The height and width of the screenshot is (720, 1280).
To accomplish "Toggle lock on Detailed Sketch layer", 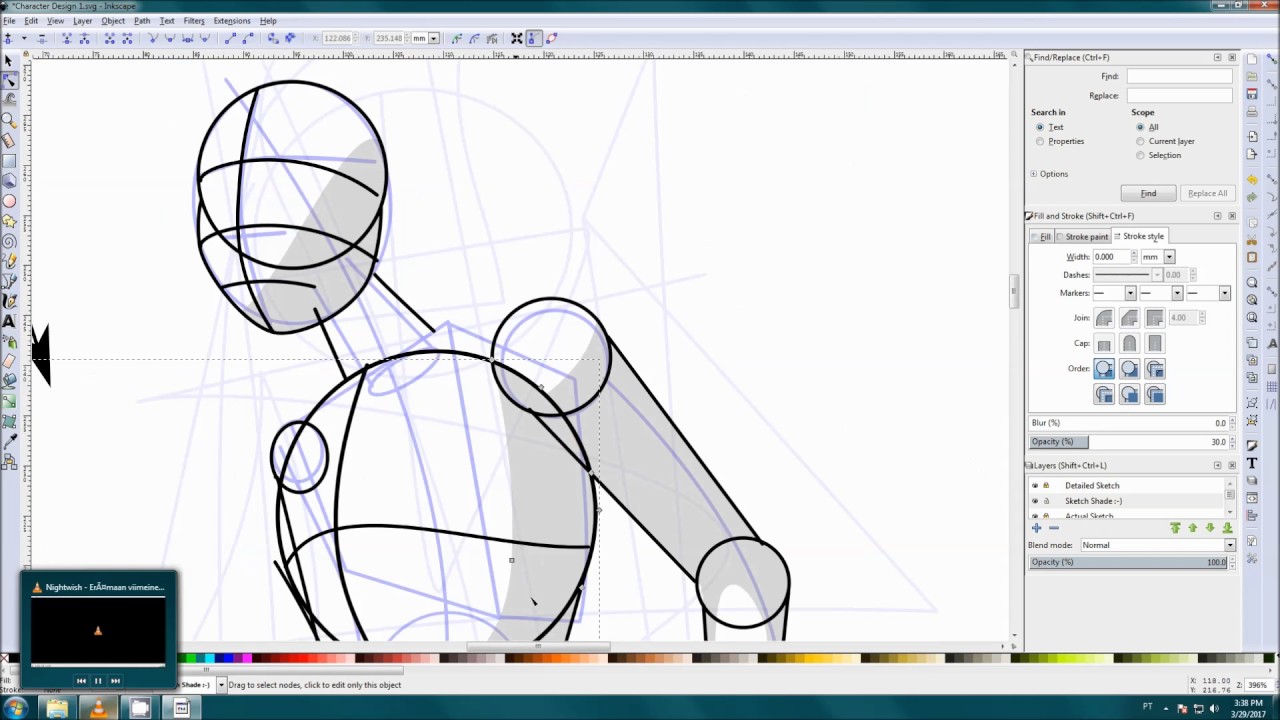I will pyautogui.click(x=1046, y=486).
